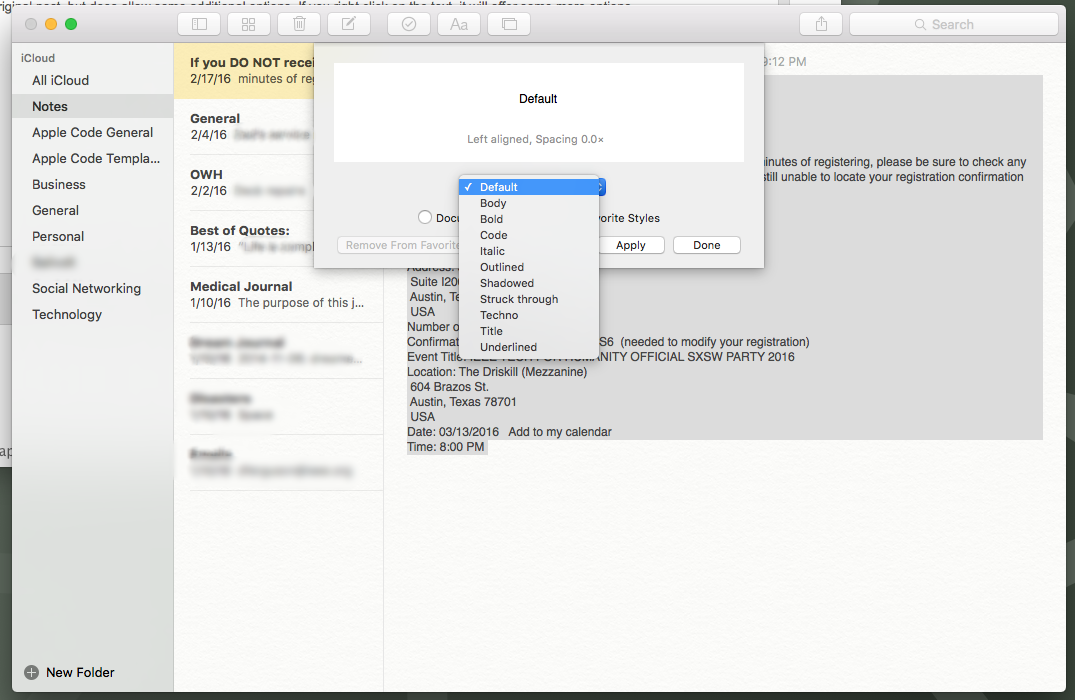Click New Folder label in the sidebar
The height and width of the screenshot is (700, 1075).
[80, 673]
